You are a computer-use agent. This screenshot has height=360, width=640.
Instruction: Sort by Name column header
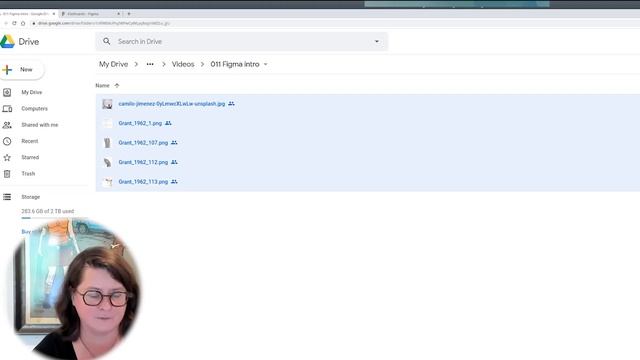[102, 85]
